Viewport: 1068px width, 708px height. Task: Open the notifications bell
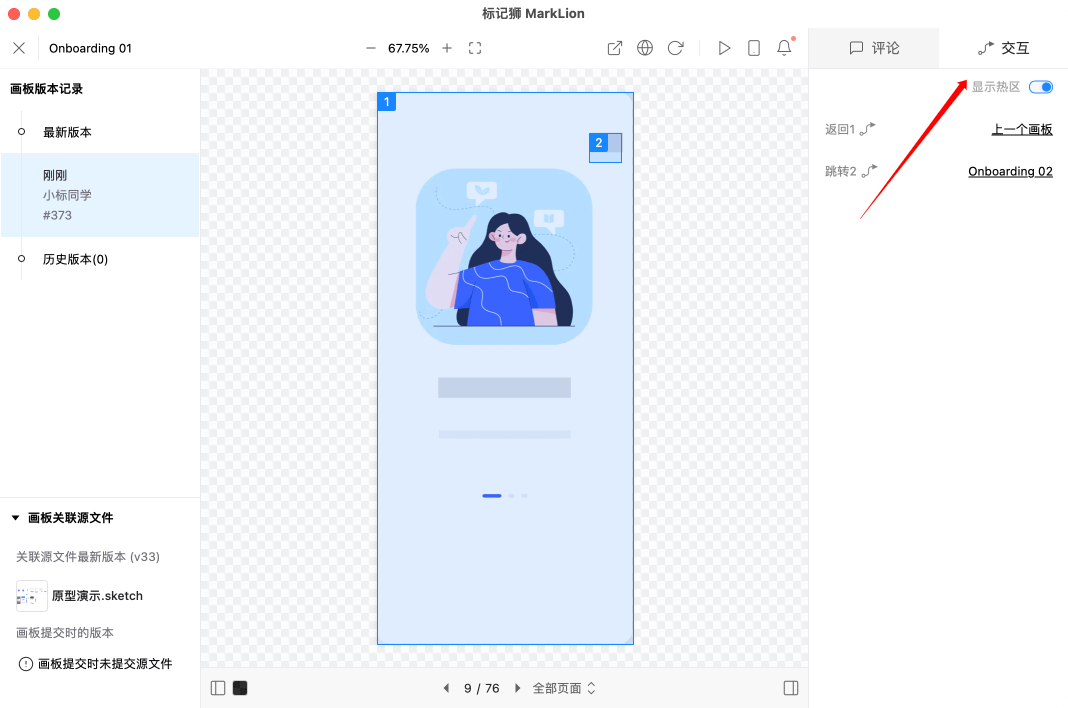point(784,48)
